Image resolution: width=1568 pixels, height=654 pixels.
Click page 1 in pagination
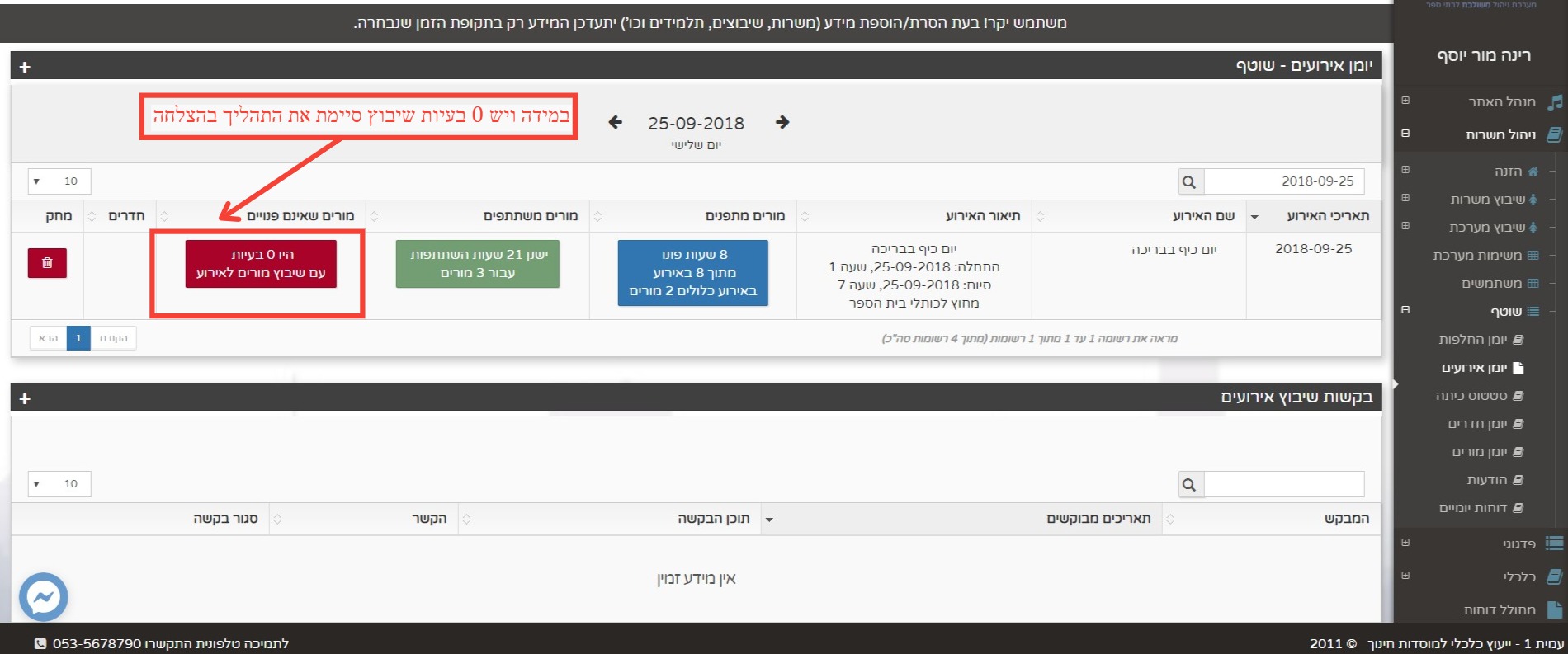[x=78, y=338]
